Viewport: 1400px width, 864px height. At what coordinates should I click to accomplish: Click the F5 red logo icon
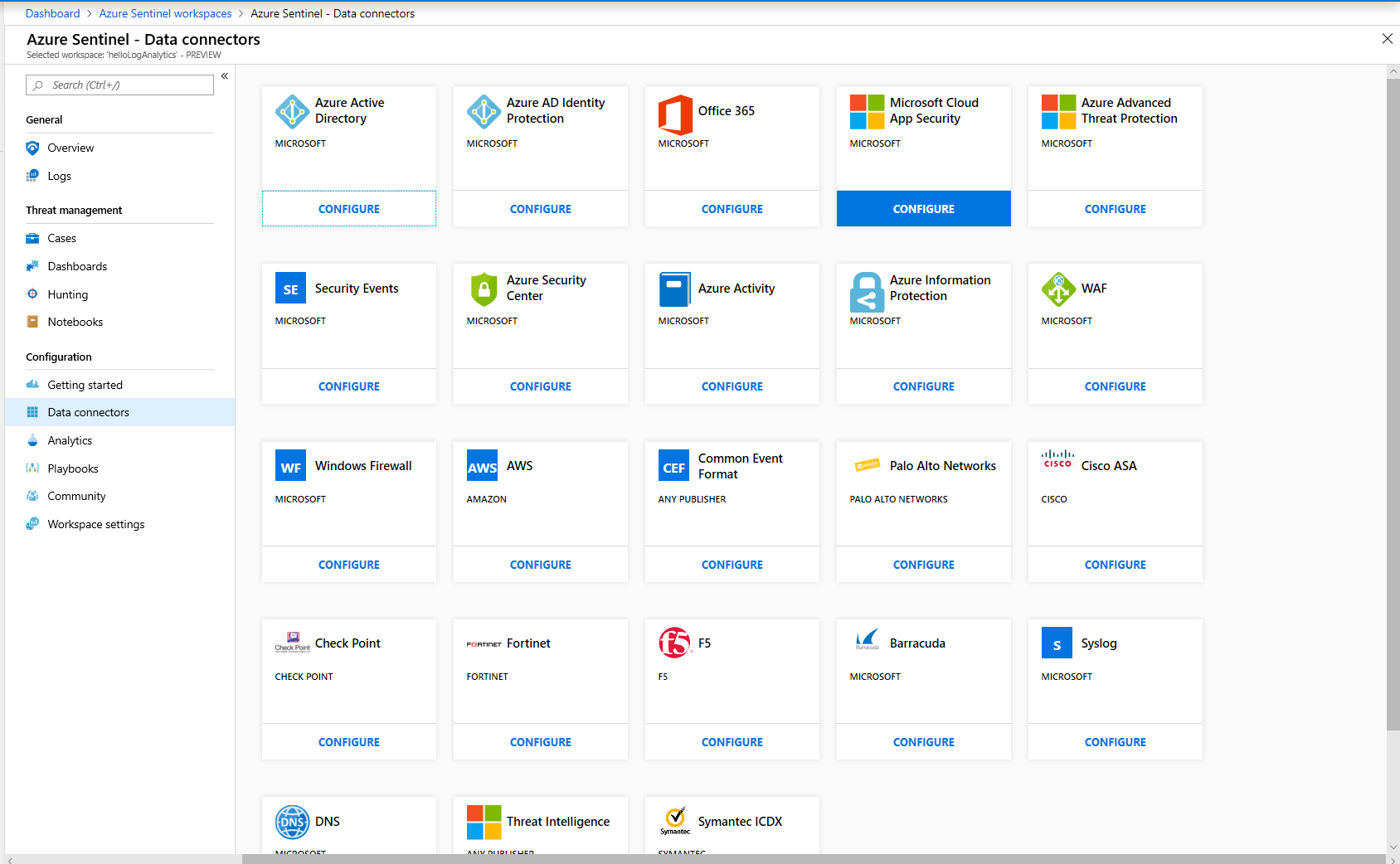[x=674, y=643]
